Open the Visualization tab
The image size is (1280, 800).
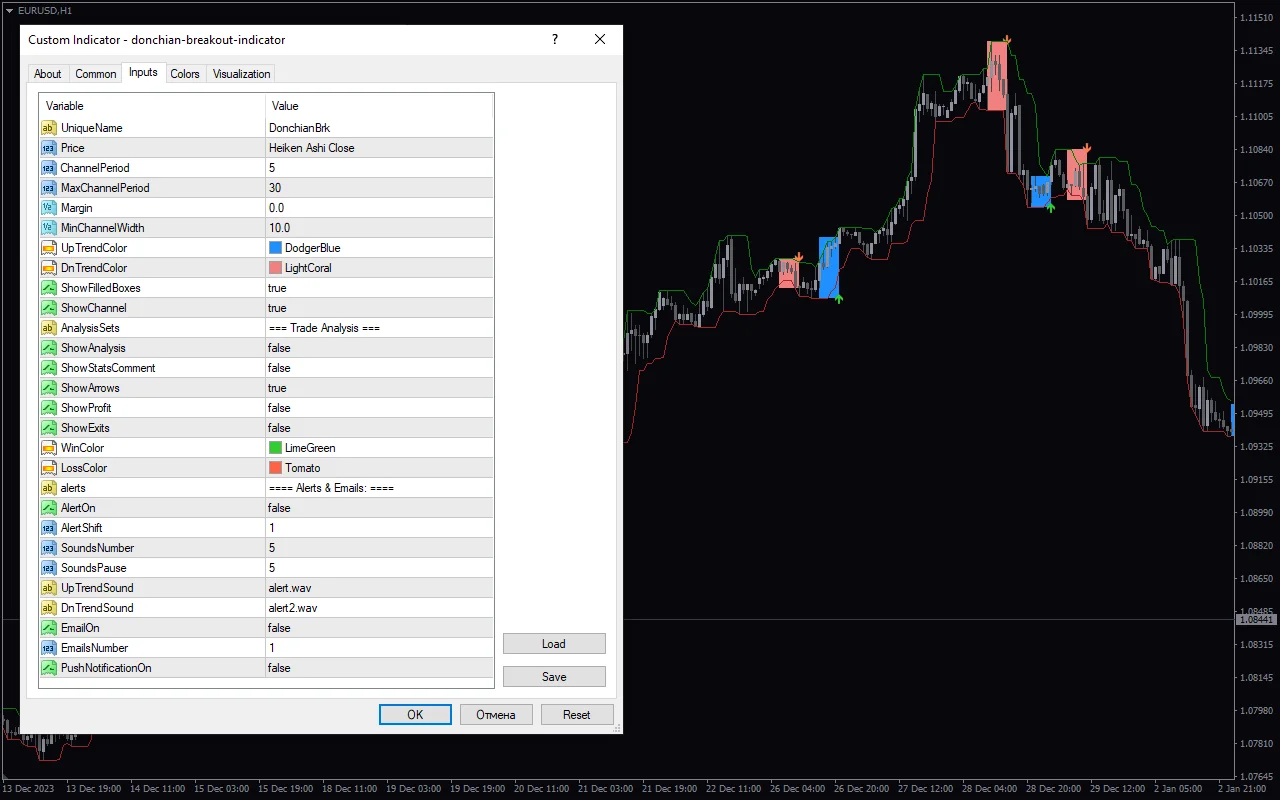(x=240, y=73)
